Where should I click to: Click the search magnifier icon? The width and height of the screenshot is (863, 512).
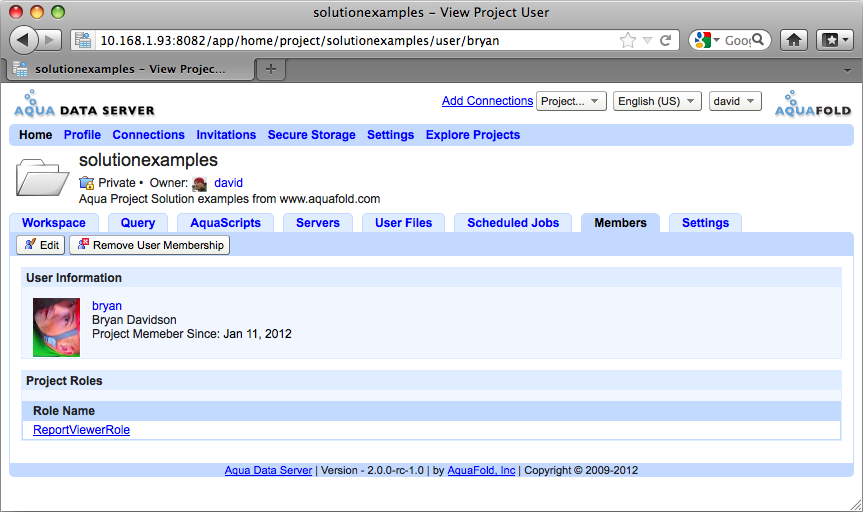(x=758, y=40)
